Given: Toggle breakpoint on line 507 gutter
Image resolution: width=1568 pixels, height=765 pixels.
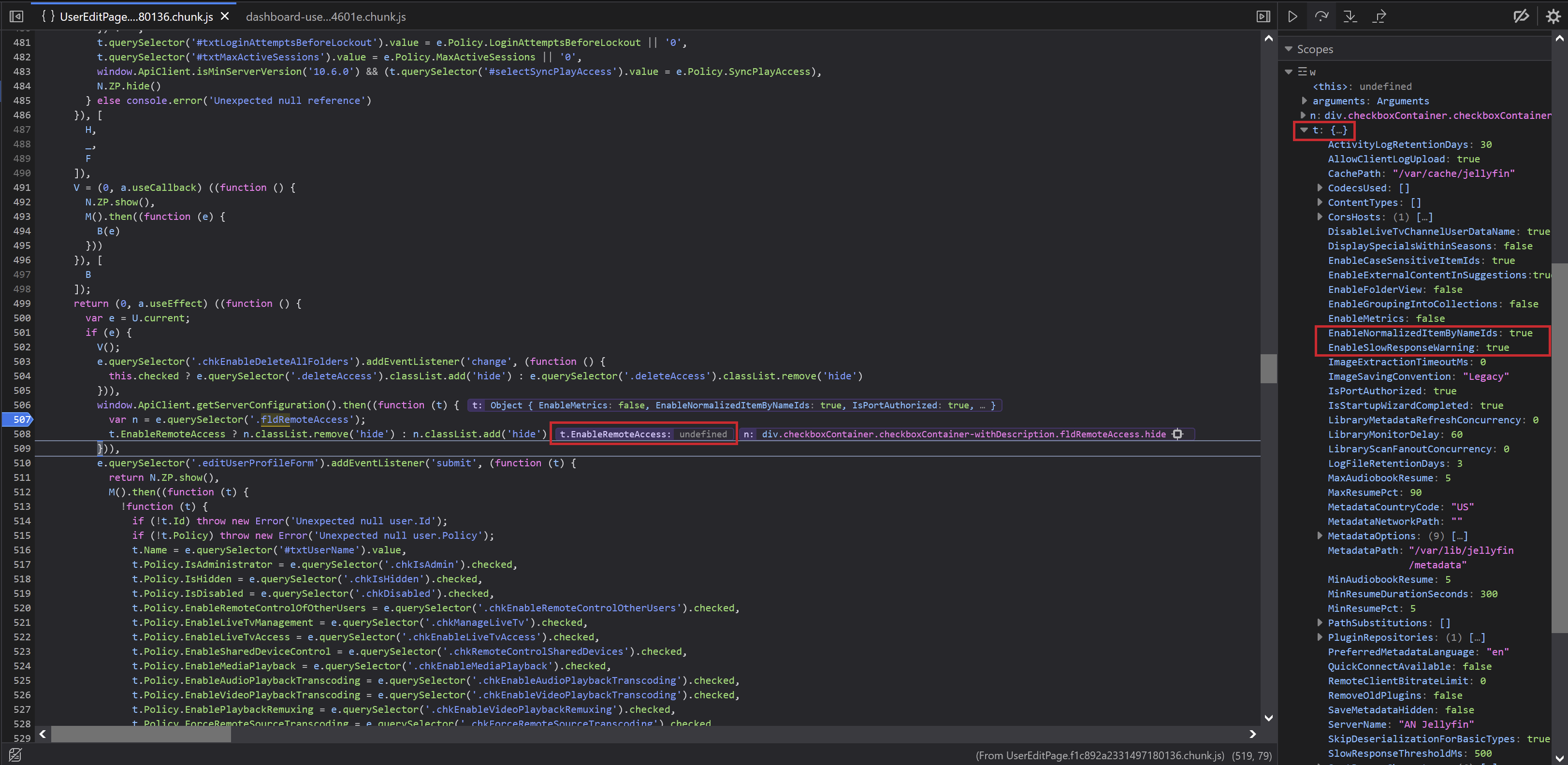Looking at the screenshot, I should tap(18, 419).
